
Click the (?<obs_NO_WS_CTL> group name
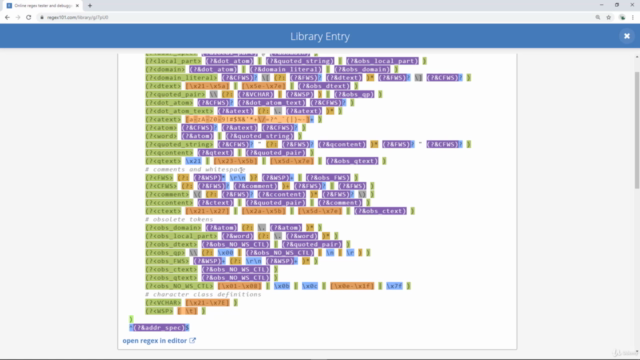point(179,286)
